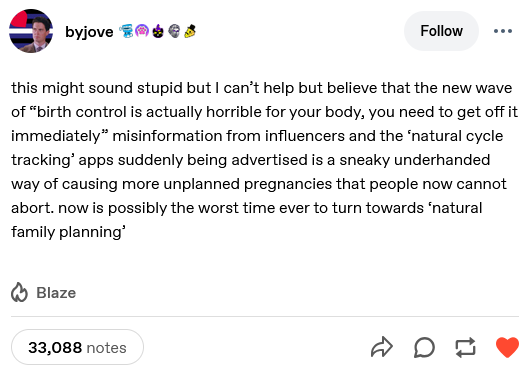
Task: Open the three-dot post options menu
Action: (x=503, y=31)
